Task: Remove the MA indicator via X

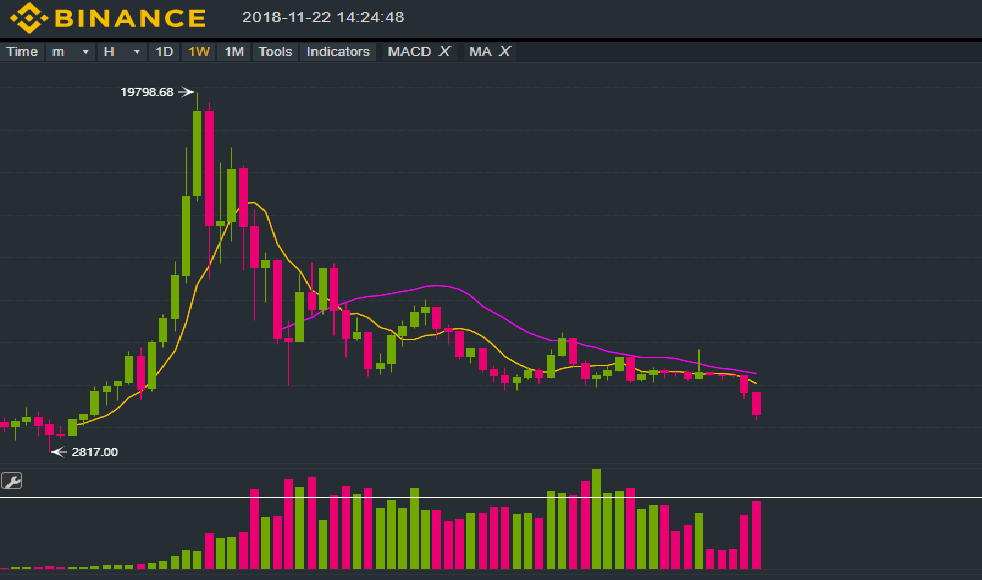Action: pos(504,51)
